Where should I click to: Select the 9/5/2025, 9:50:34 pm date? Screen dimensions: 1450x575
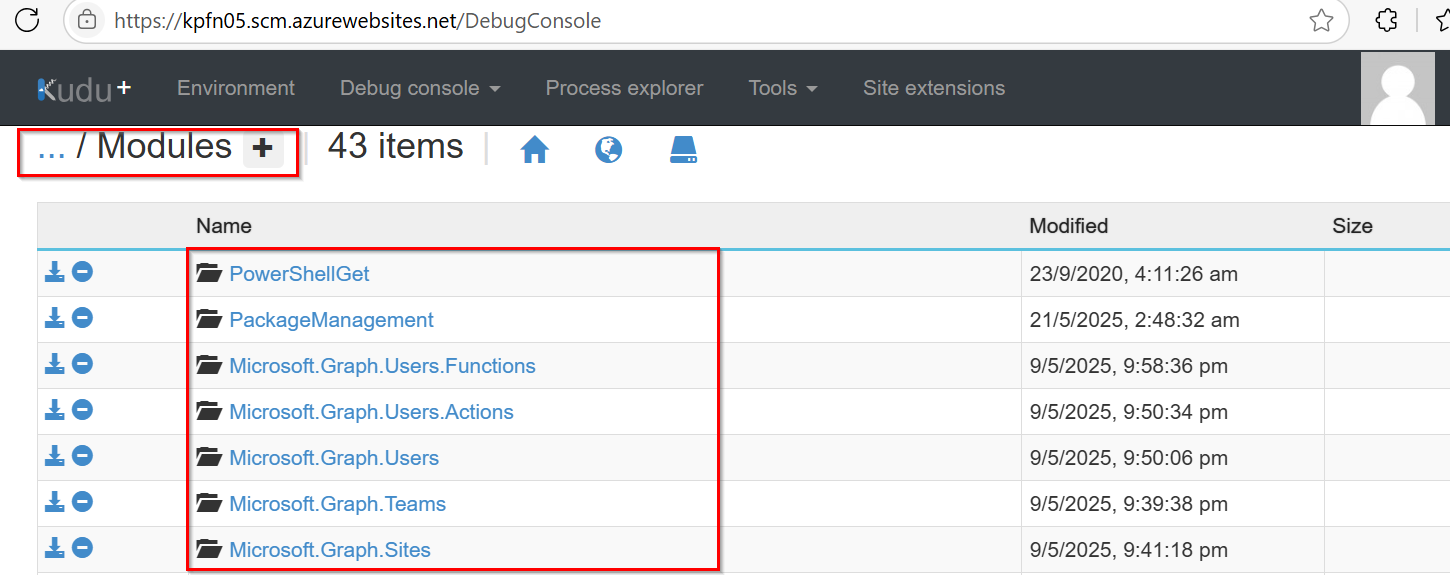pyautogui.click(x=1129, y=411)
